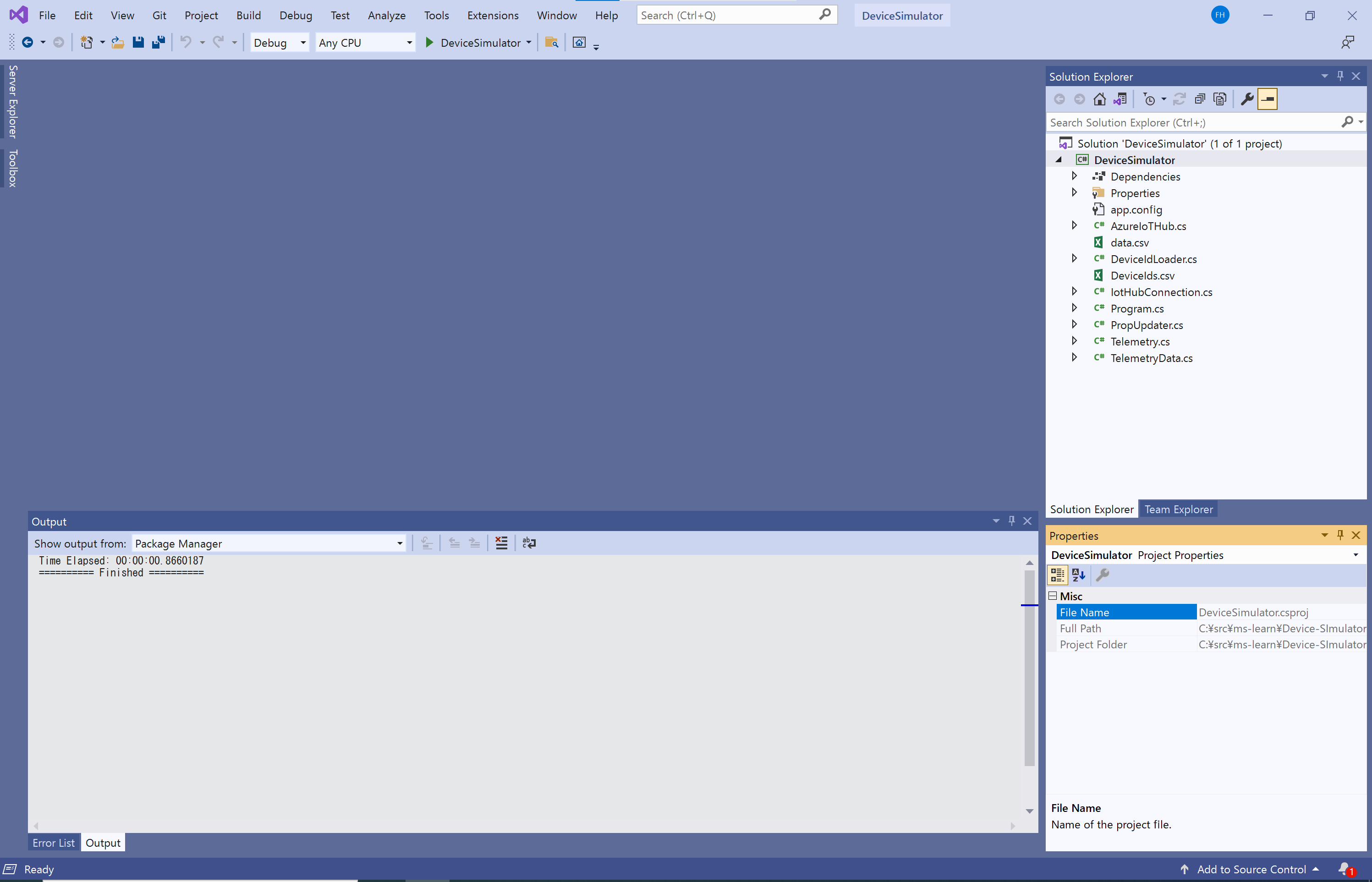Switch to the Error List tab
1372x882 pixels.
[53, 843]
